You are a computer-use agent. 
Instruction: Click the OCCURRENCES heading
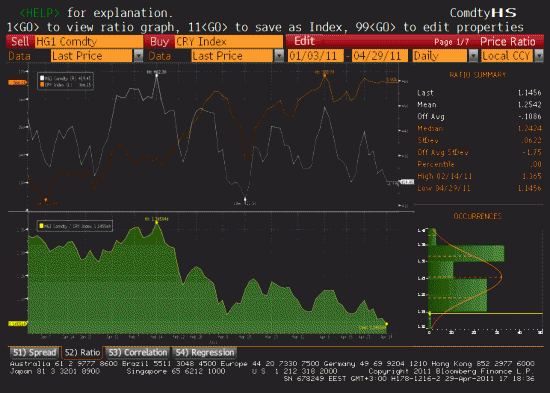477,216
